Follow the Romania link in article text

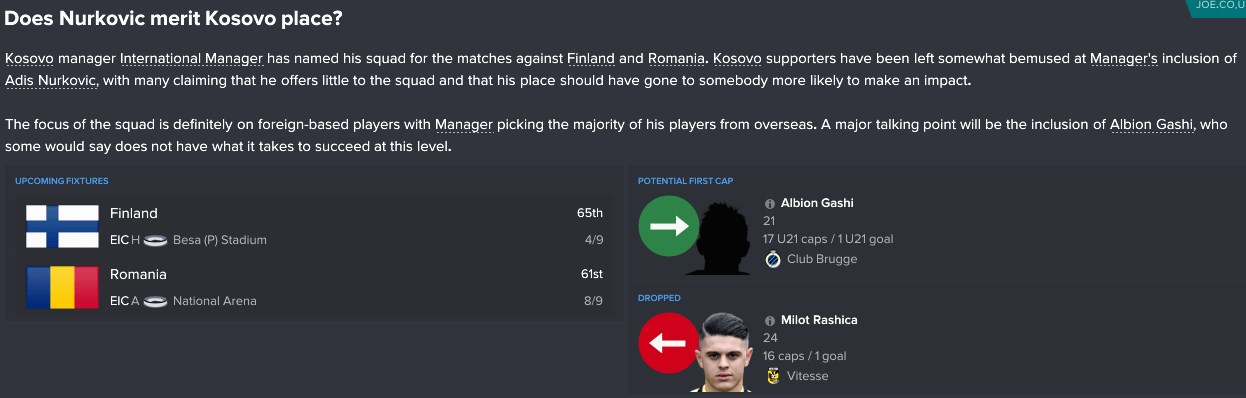point(674,58)
